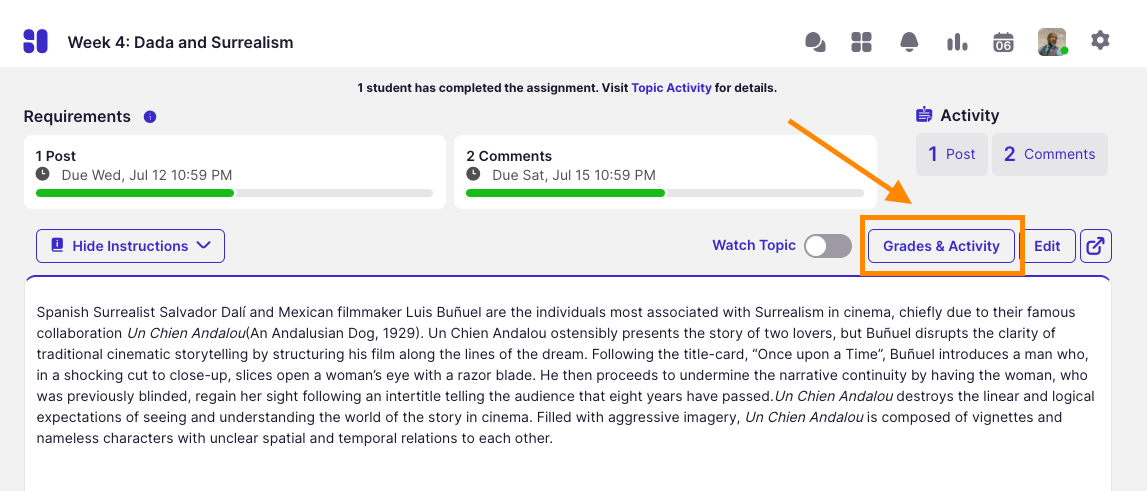Open the chat messages icon
This screenshot has width=1147, height=491.
tap(815, 42)
